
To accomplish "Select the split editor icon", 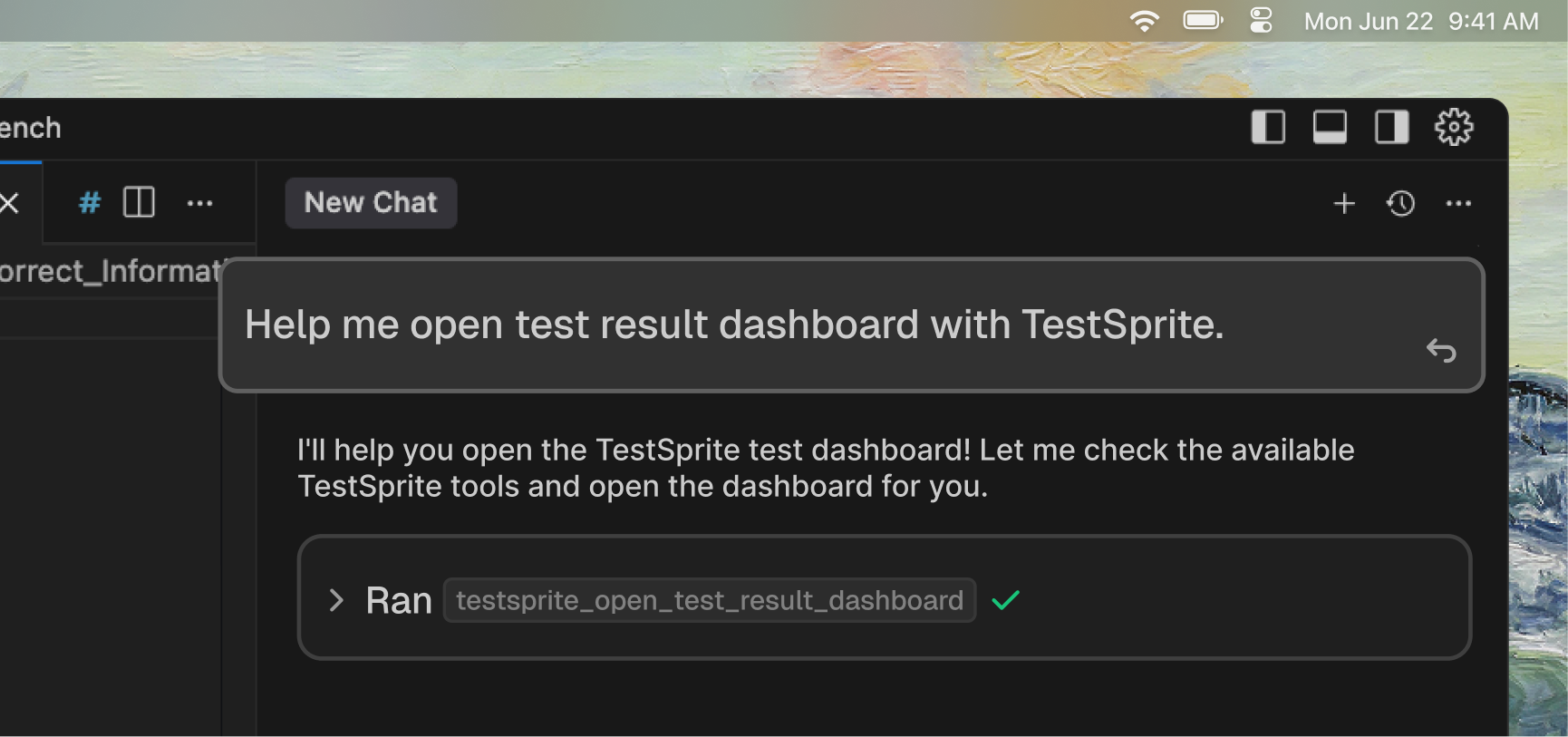I will tap(138, 201).
